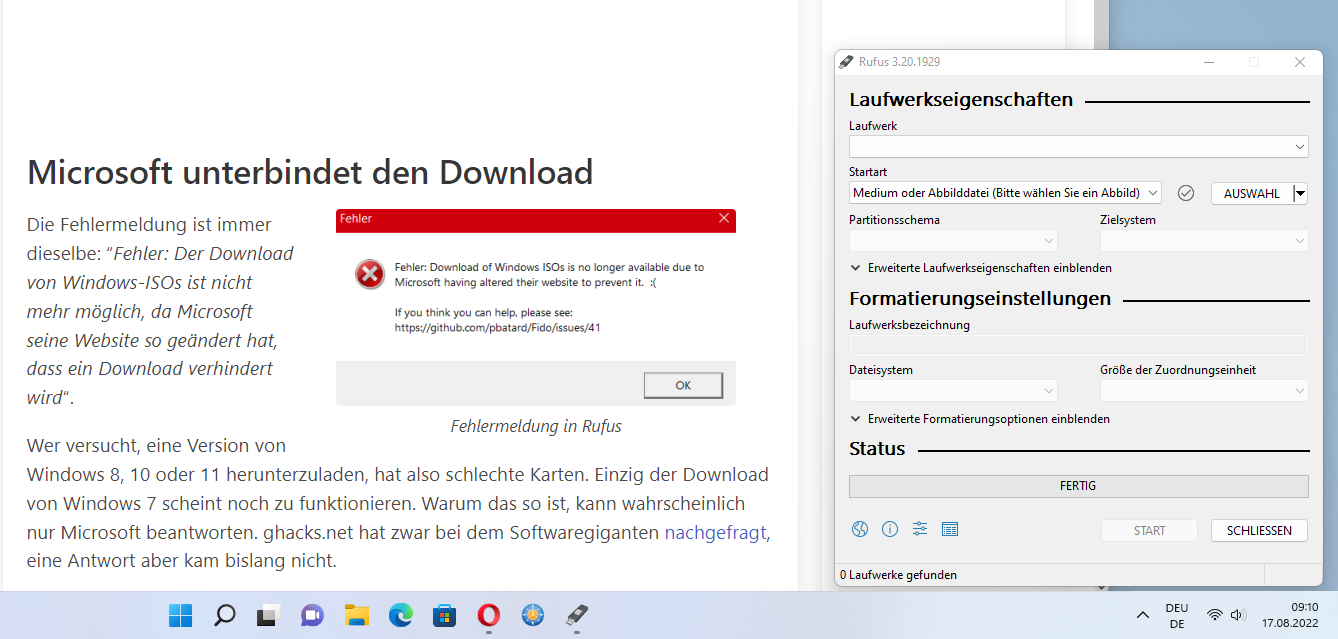1338x639 pixels.
Task: Click AUSWAHL split-button dropdown arrow
Action: point(1300,193)
